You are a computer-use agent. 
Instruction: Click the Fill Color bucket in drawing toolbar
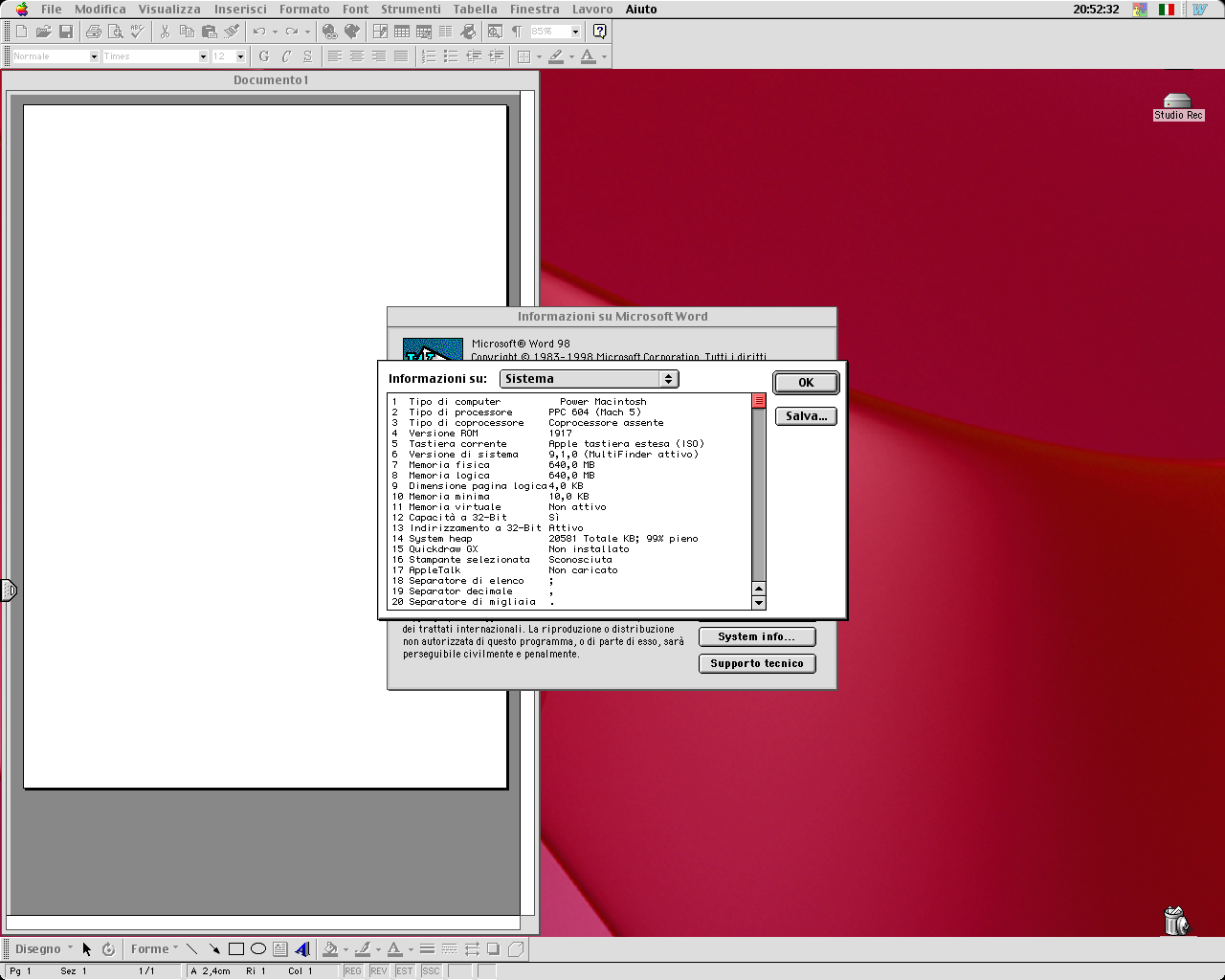(330, 949)
